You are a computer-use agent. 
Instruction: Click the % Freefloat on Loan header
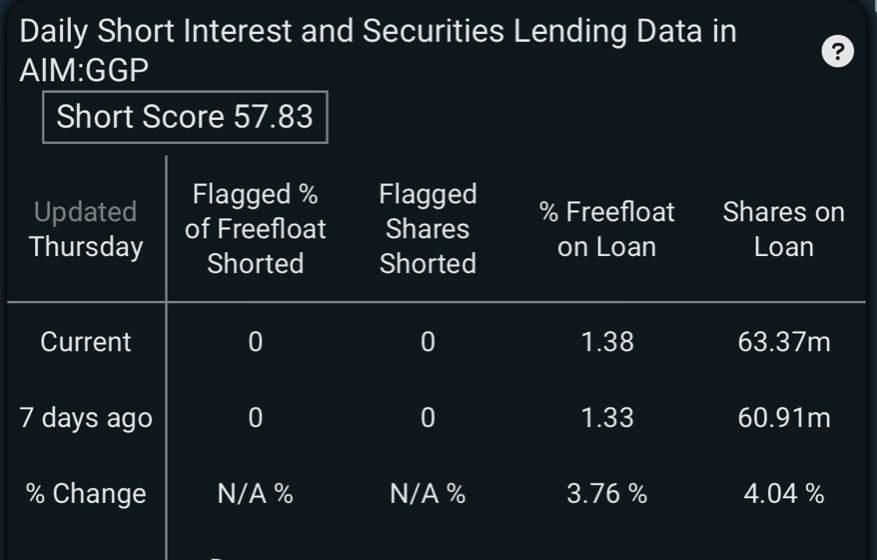pos(607,229)
